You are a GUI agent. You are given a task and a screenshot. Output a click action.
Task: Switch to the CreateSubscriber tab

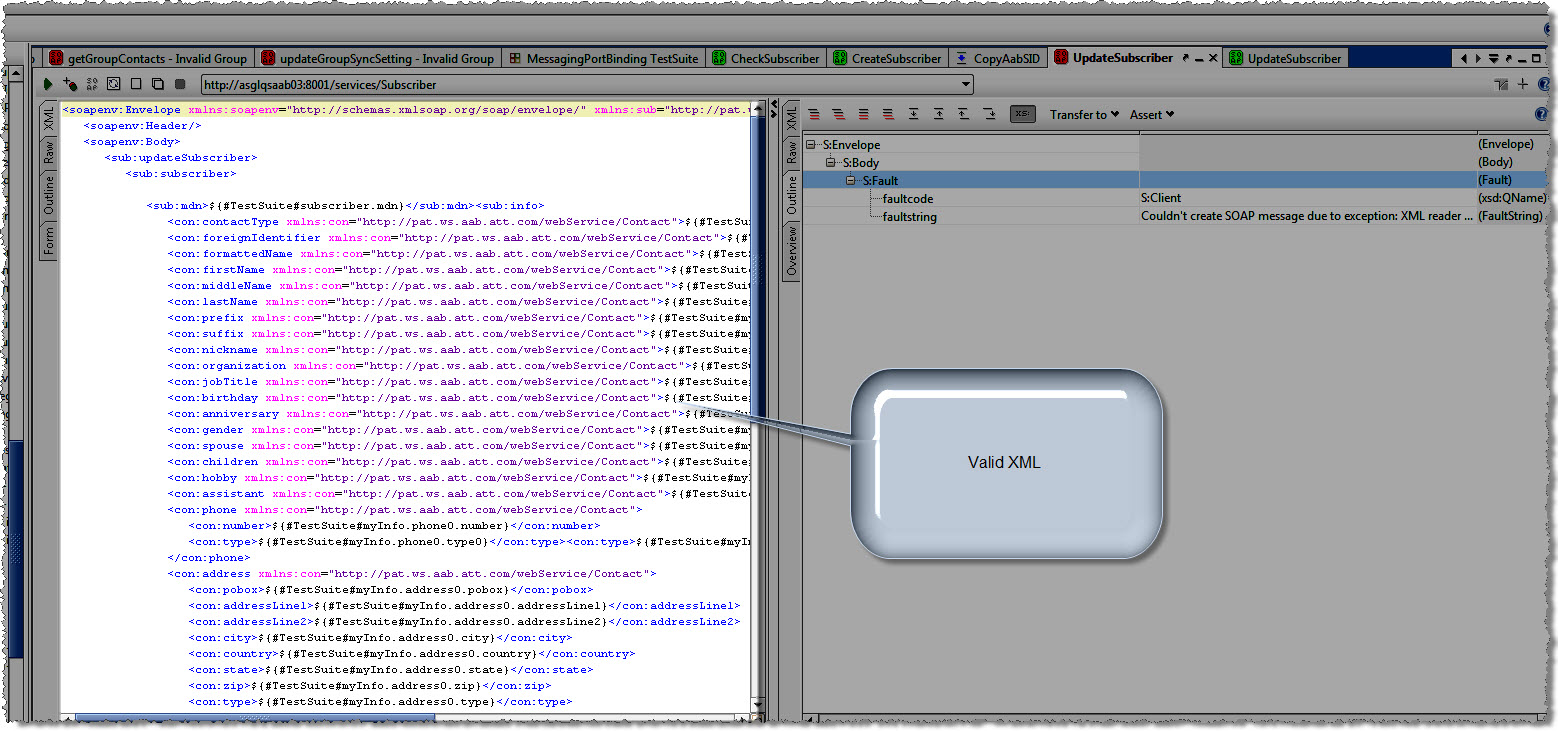[886, 59]
